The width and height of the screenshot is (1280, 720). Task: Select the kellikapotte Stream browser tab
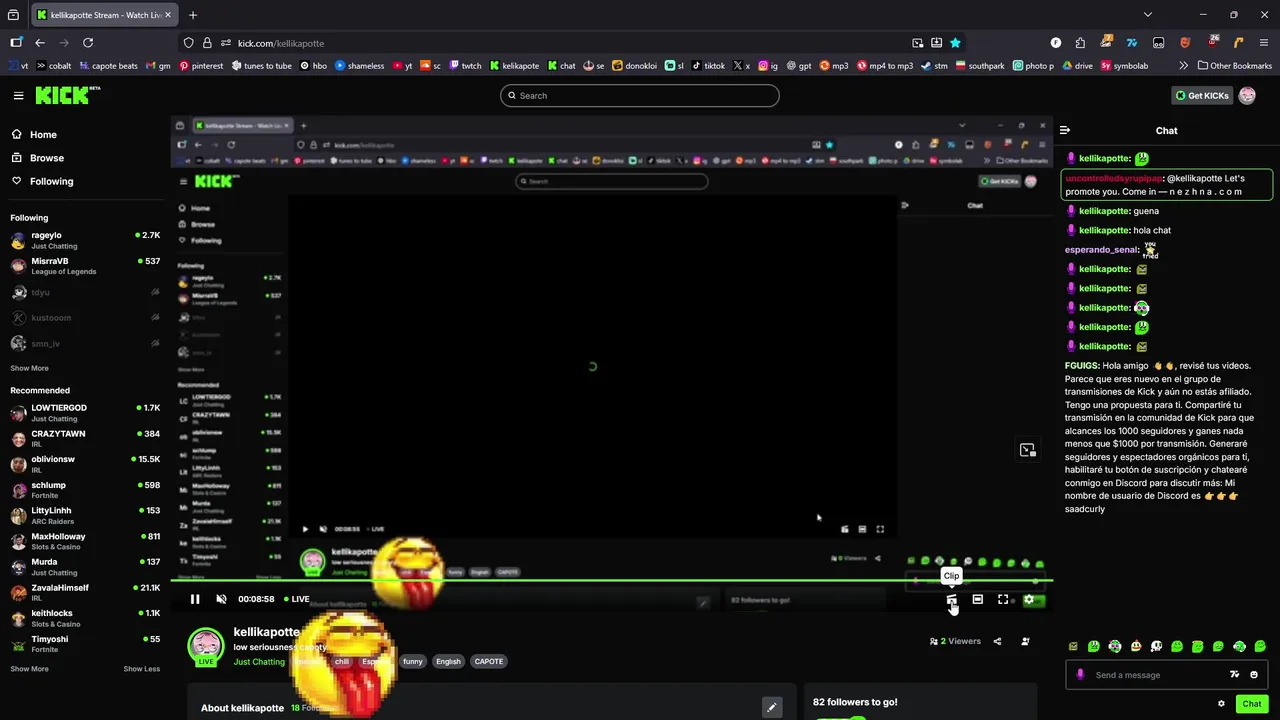103,15
